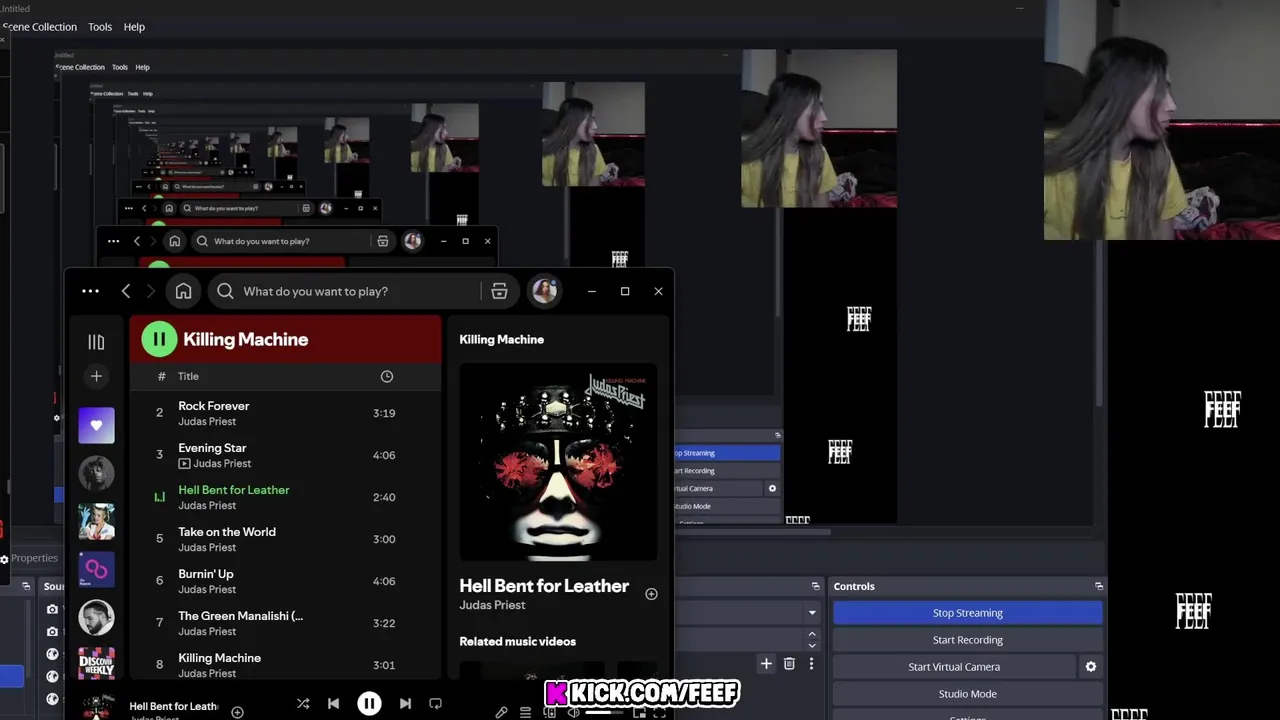This screenshot has height=720, width=1280.
Task: Select the track Evening Star
Action: click(285, 455)
